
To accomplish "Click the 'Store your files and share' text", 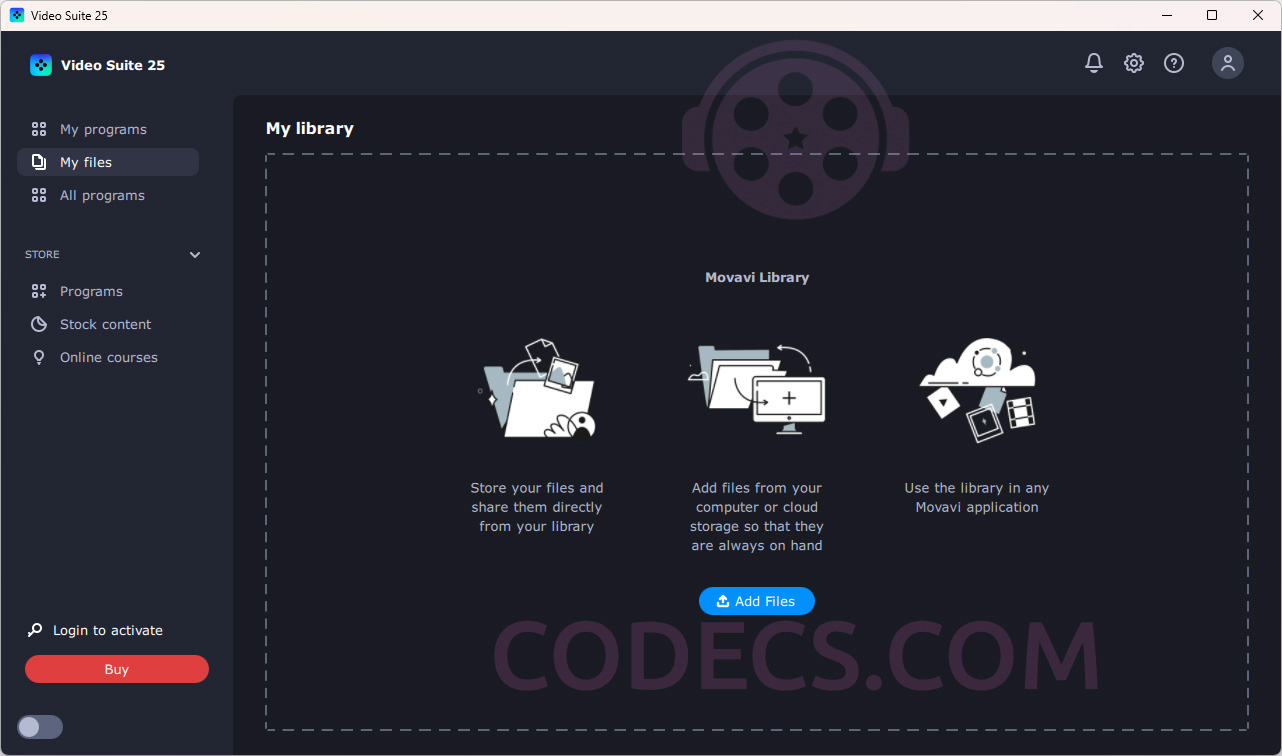I will (x=537, y=507).
